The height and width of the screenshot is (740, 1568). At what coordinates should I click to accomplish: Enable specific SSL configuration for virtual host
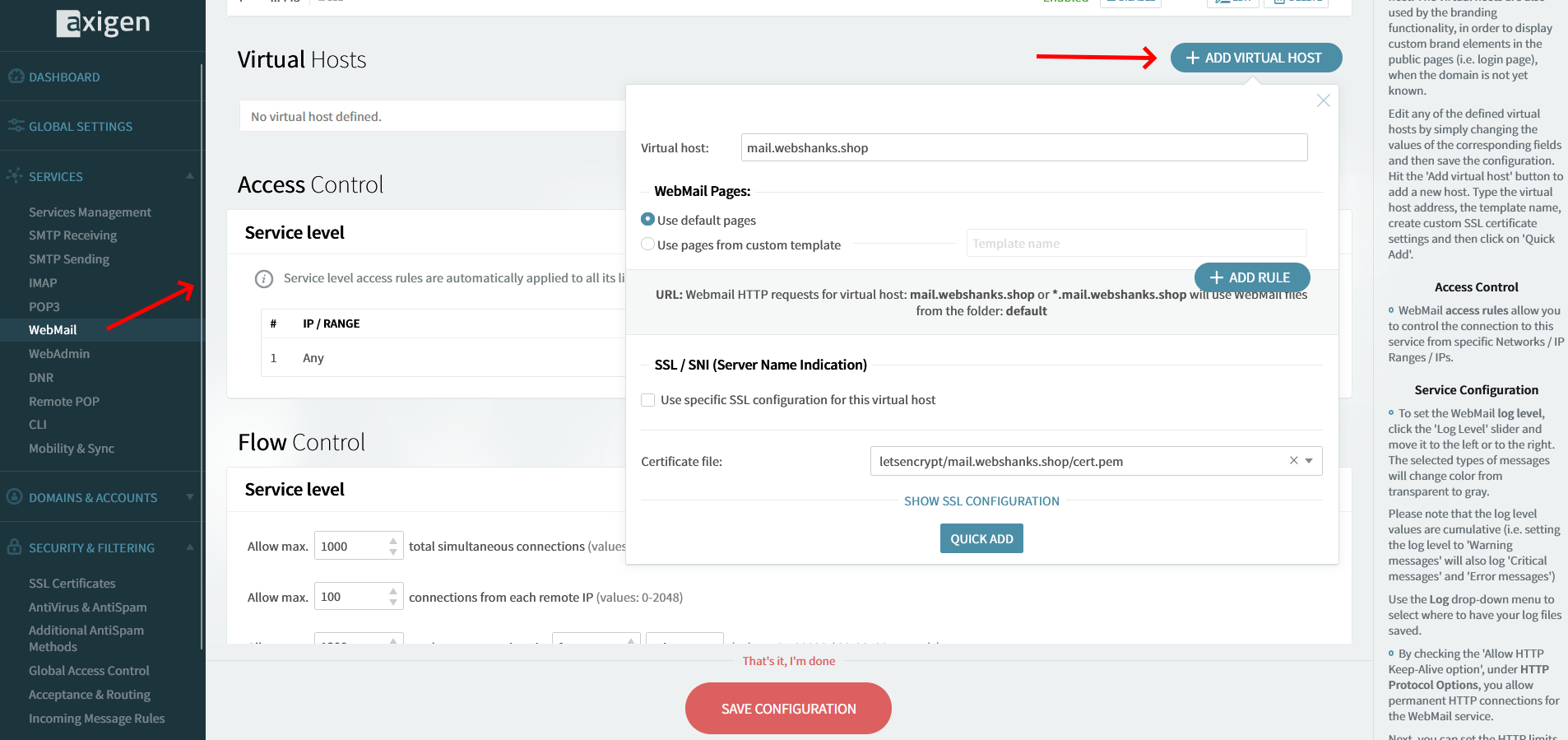click(648, 400)
